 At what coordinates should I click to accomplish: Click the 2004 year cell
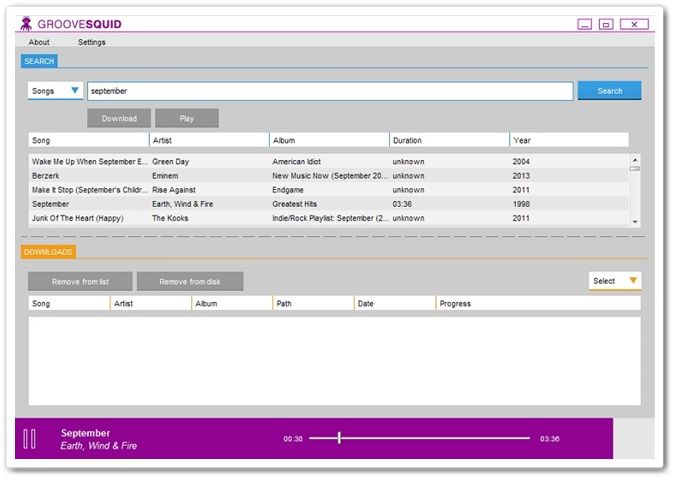pyautogui.click(x=521, y=162)
